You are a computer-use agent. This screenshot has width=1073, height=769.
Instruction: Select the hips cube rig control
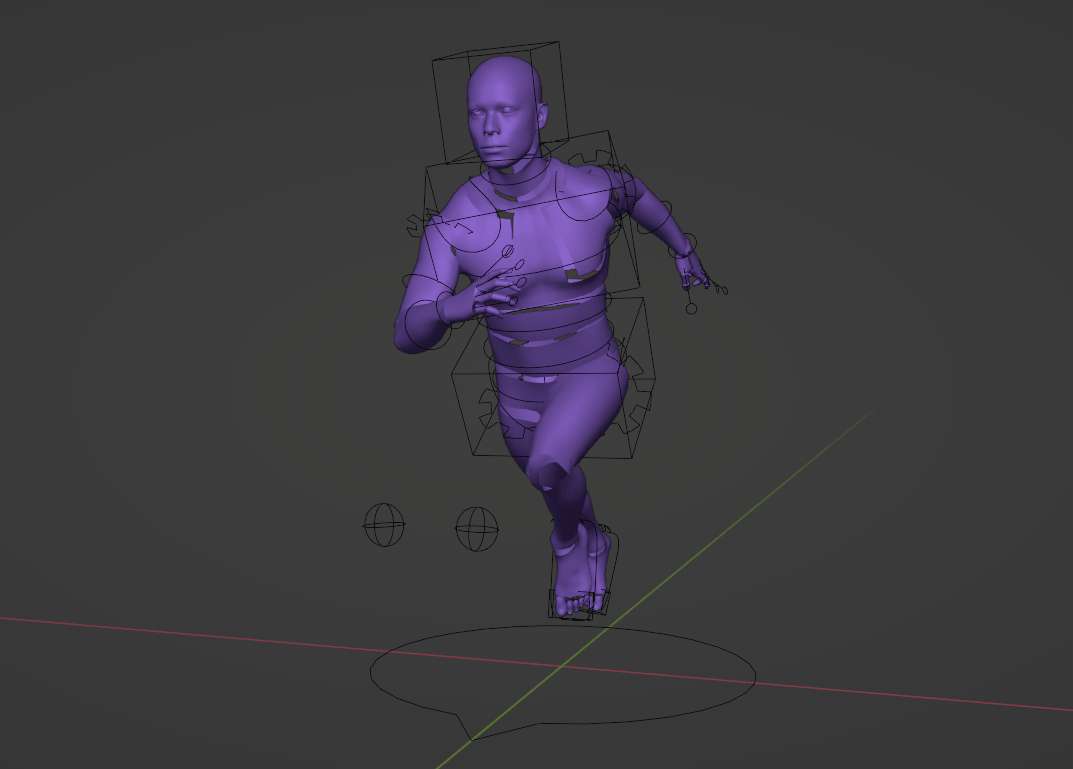pos(554,377)
